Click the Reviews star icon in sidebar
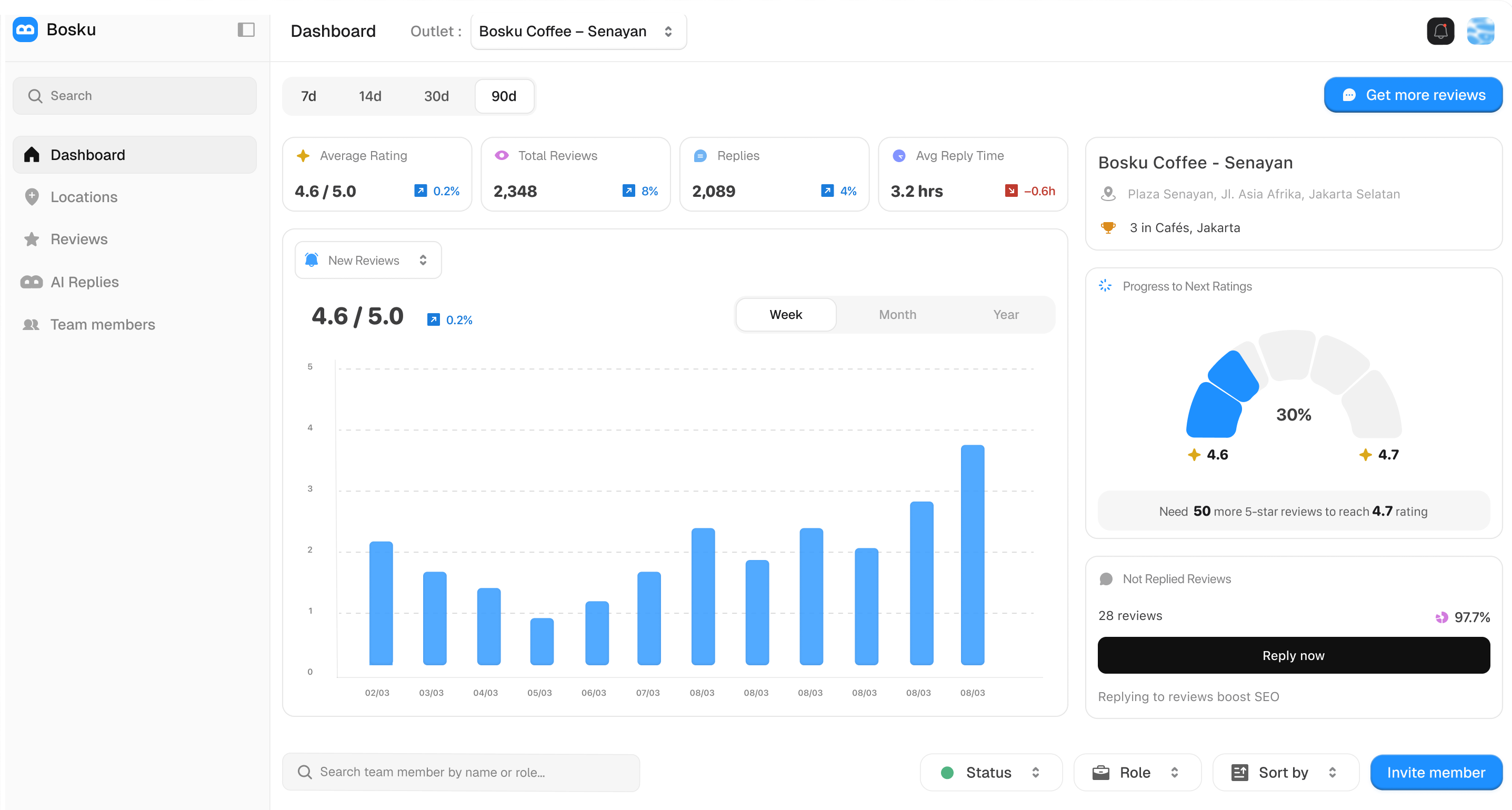 [32, 239]
